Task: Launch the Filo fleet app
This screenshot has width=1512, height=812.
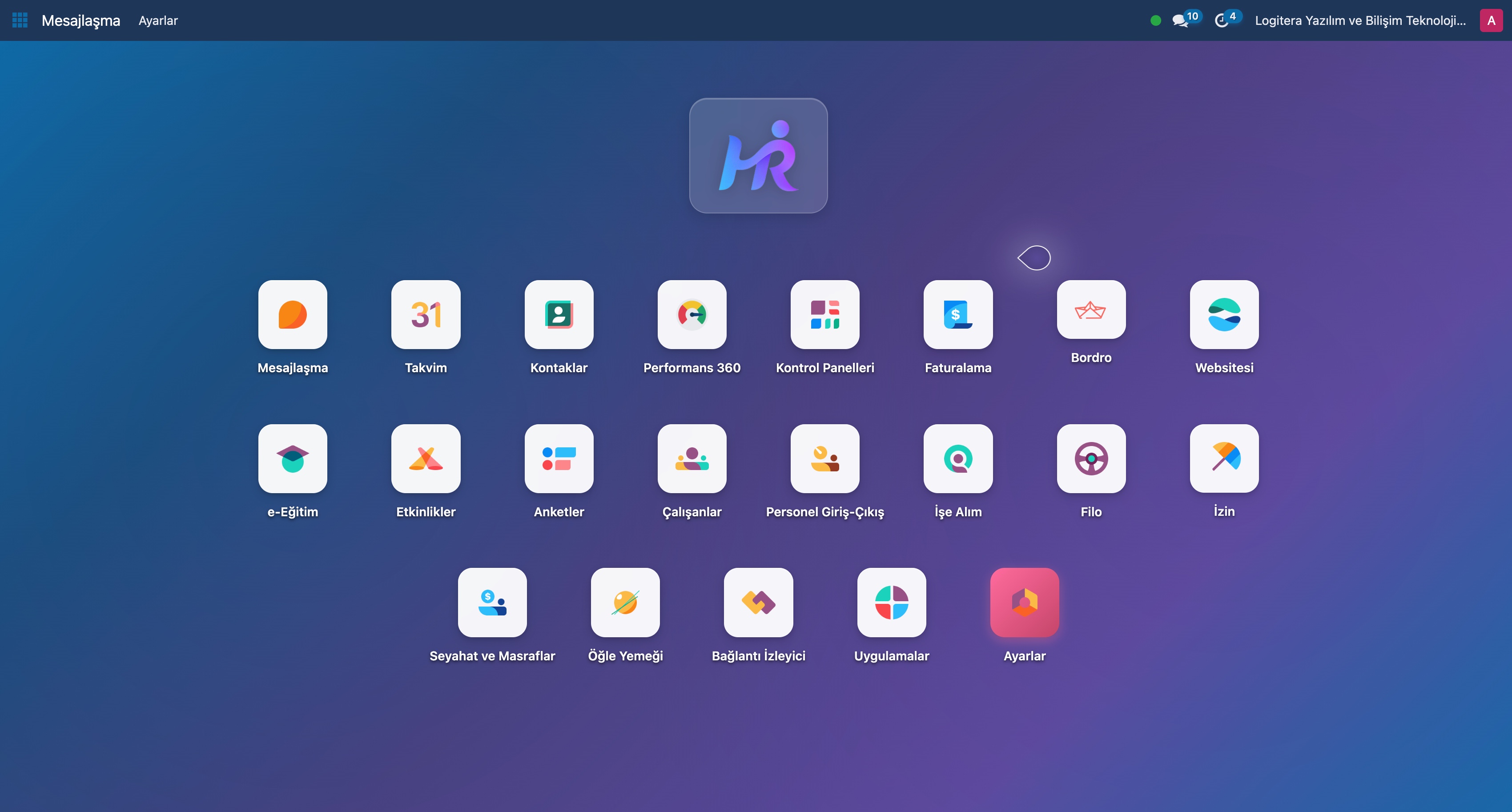Action: pyautogui.click(x=1091, y=458)
